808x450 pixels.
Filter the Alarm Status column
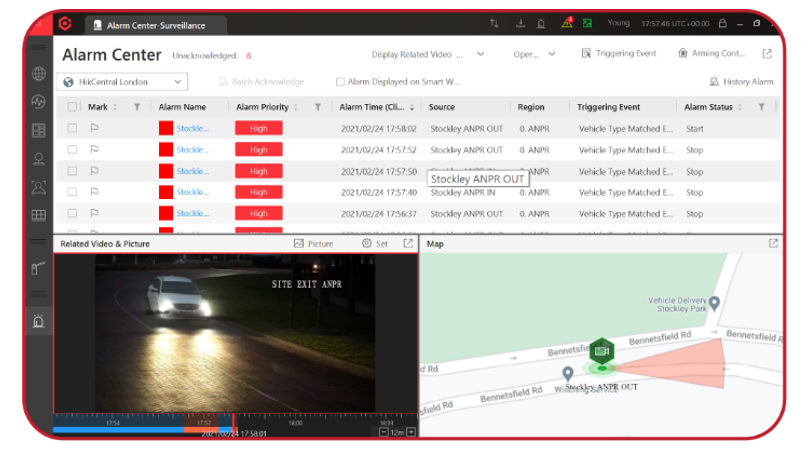(x=761, y=107)
